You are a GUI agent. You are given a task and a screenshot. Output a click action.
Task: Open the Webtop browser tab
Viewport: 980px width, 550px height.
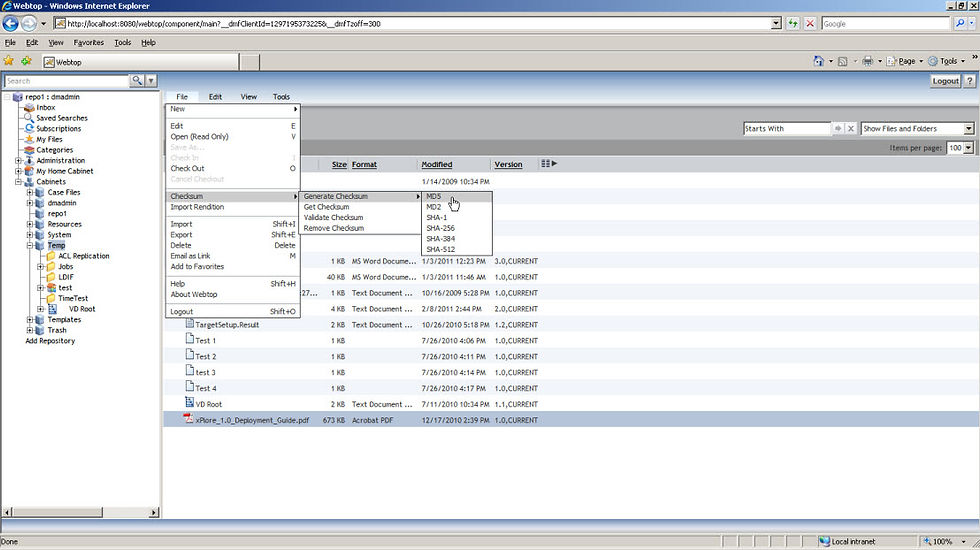tap(141, 62)
